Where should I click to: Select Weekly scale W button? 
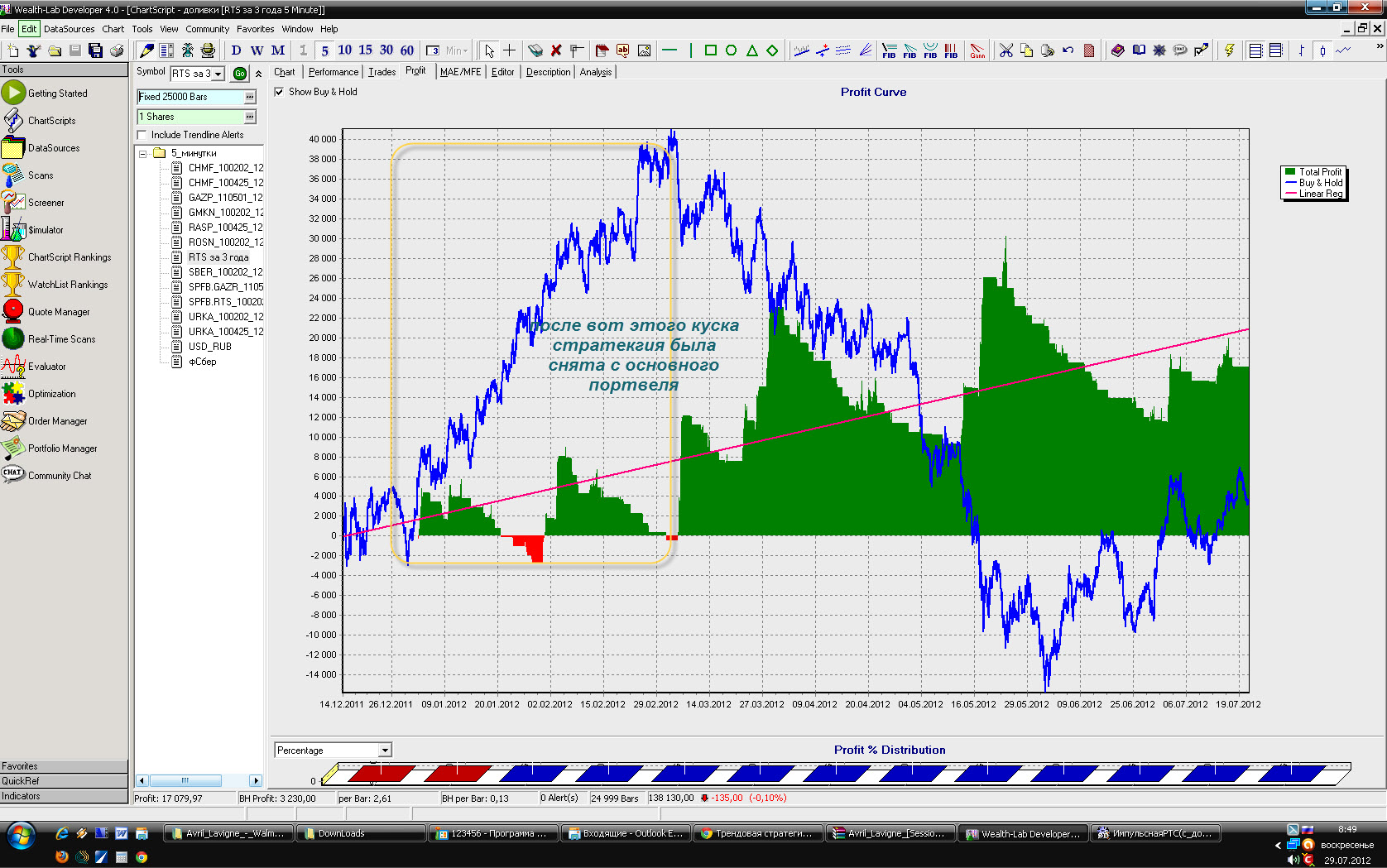pyautogui.click(x=257, y=50)
